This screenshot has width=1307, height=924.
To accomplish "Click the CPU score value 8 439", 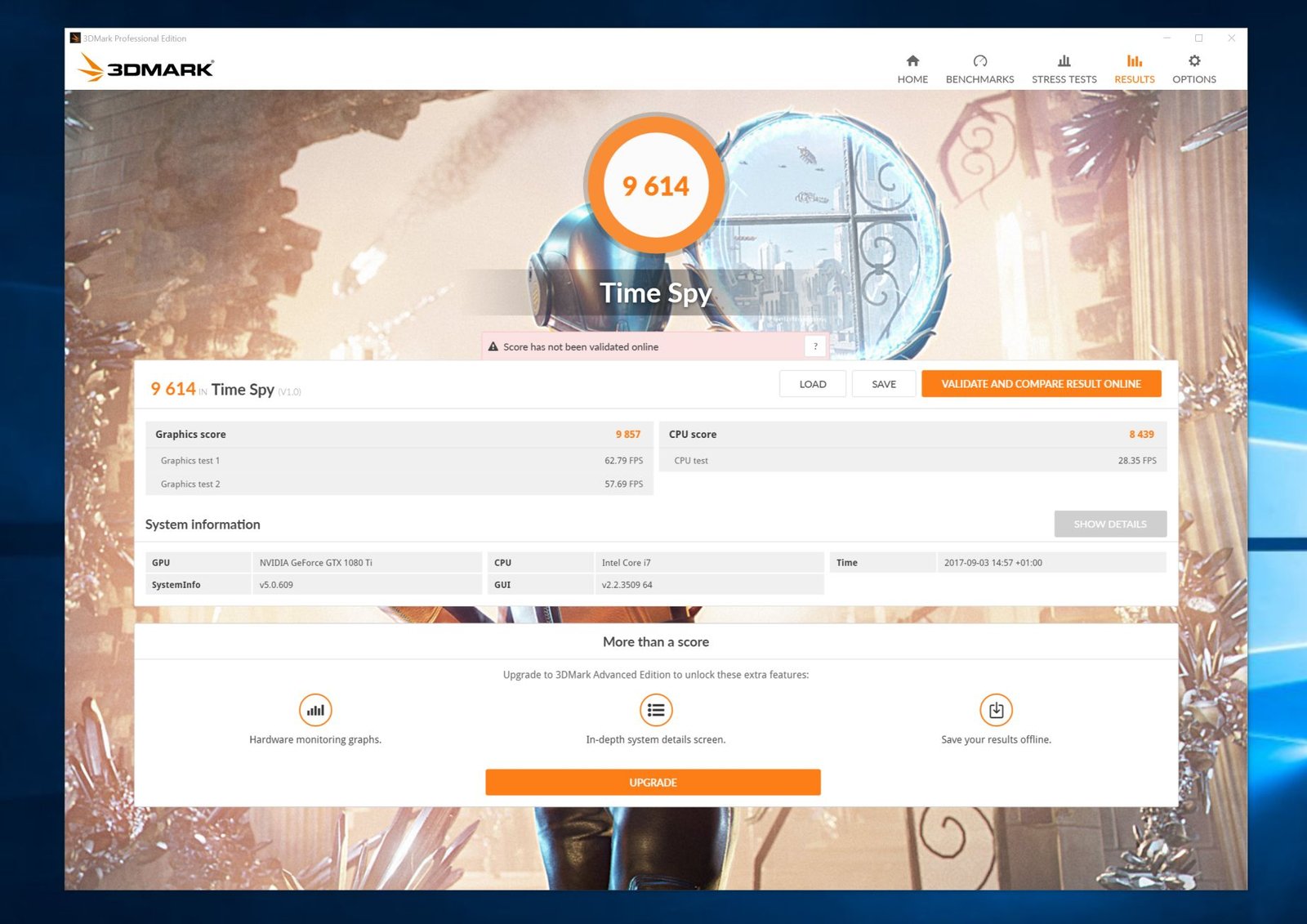I will coord(1142,435).
